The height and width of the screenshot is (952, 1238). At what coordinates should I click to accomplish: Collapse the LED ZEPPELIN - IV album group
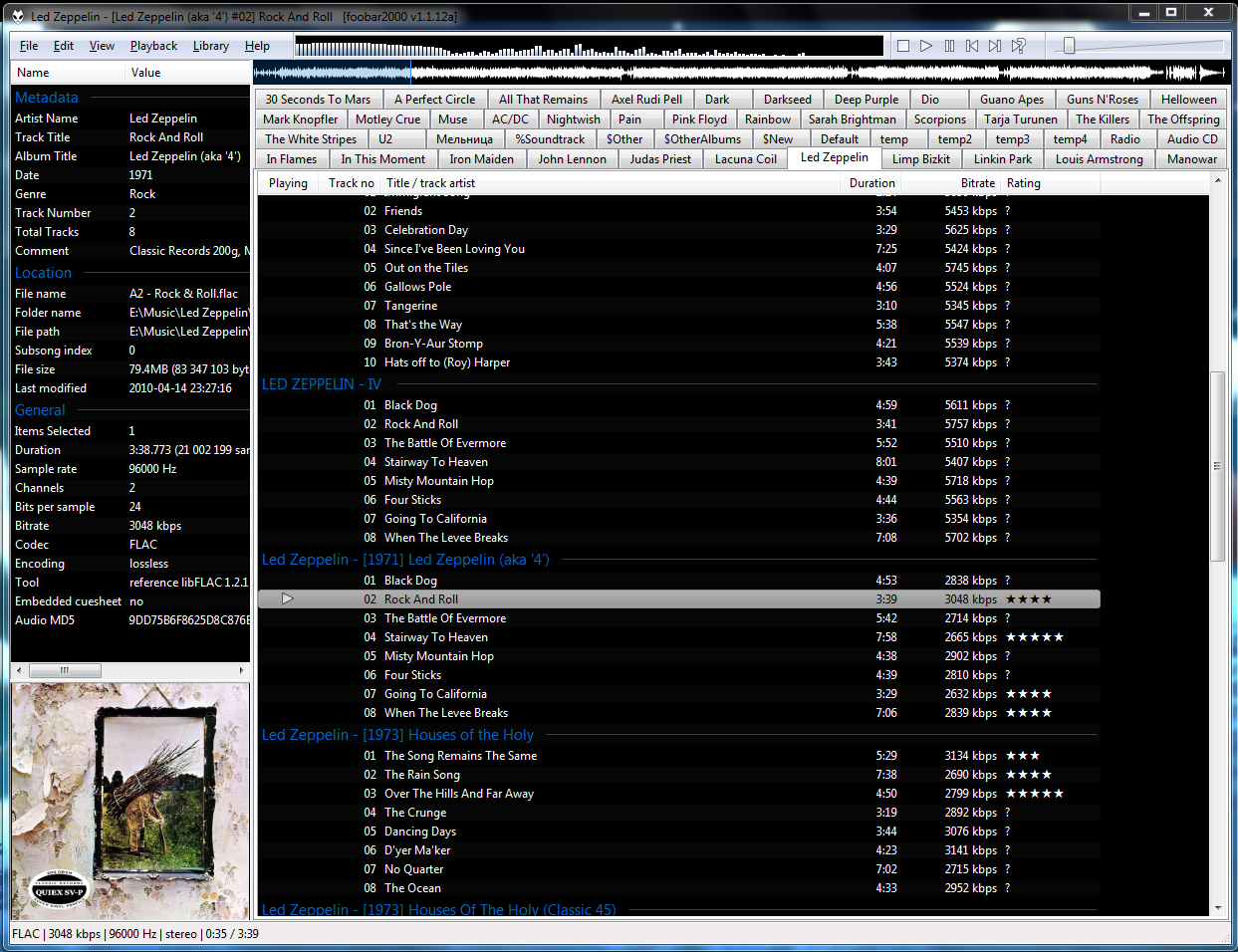[x=322, y=384]
